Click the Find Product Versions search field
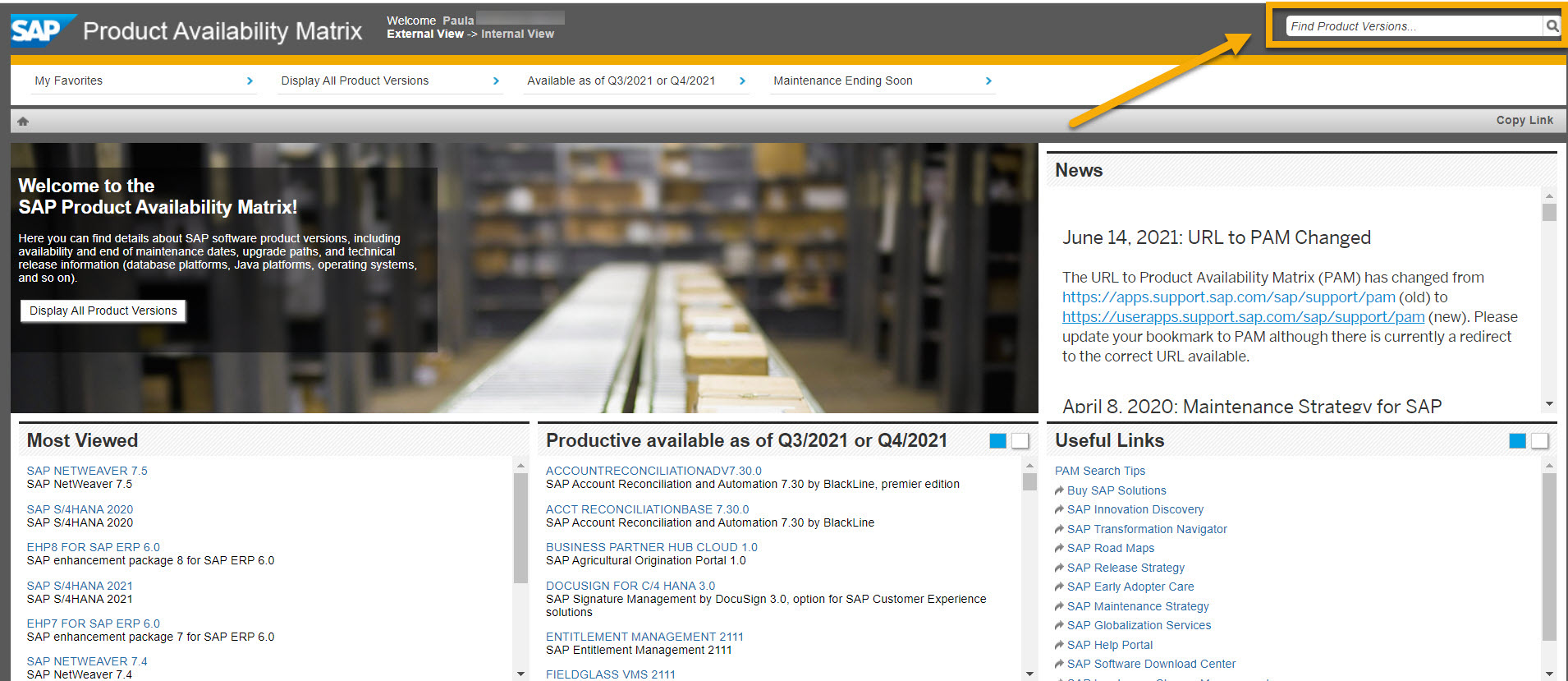This screenshot has height=681, width=1568. coord(1414,26)
